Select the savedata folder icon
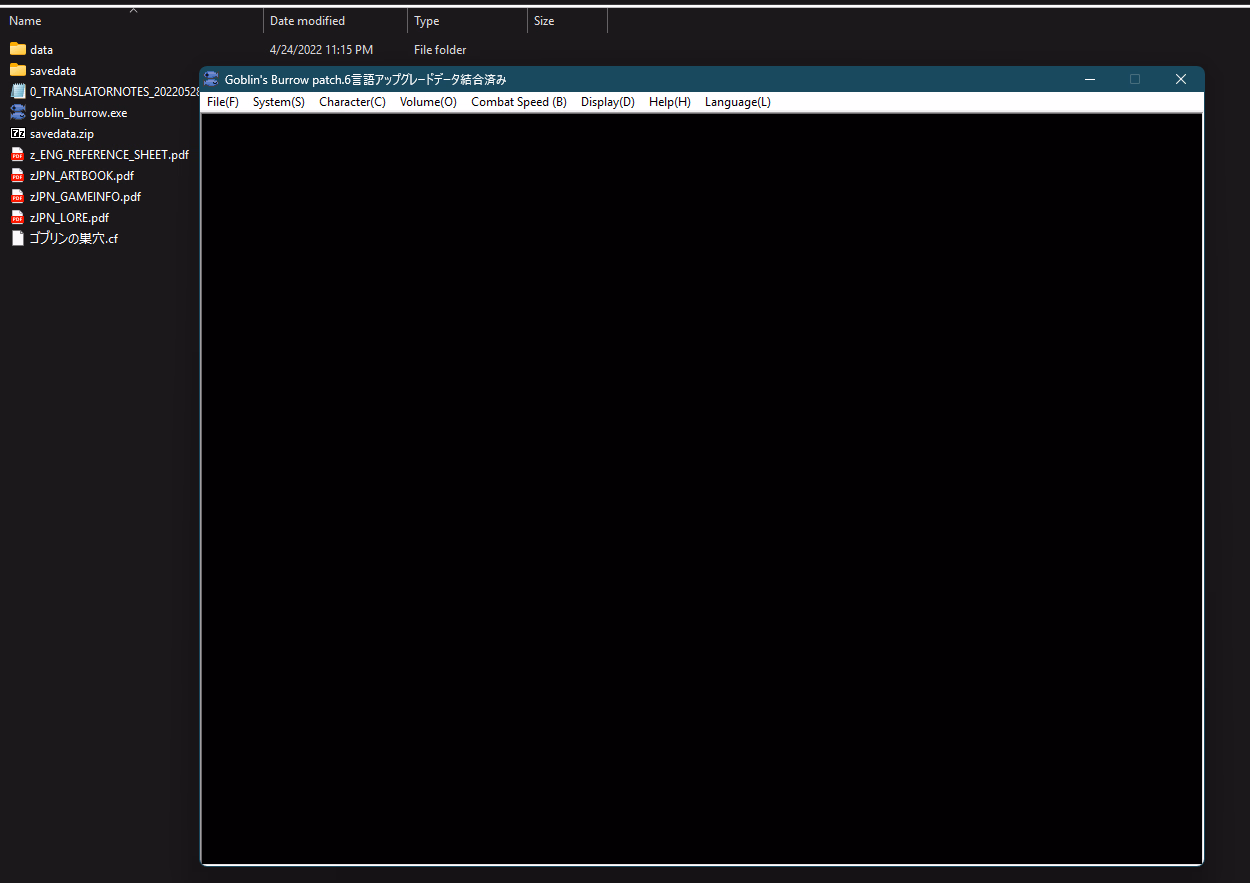Image resolution: width=1250 pixels, height=883 pixels. pyautogui.click(x=17, y=70)
